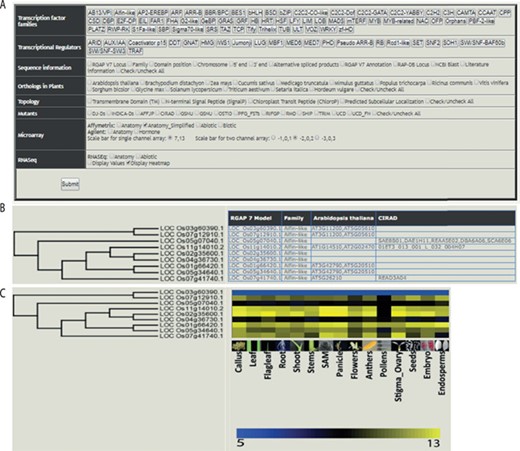Screen dimensions: 520x451
Task: Click the Flowers tissue thumbnail icon
Action: click(354, 345)
